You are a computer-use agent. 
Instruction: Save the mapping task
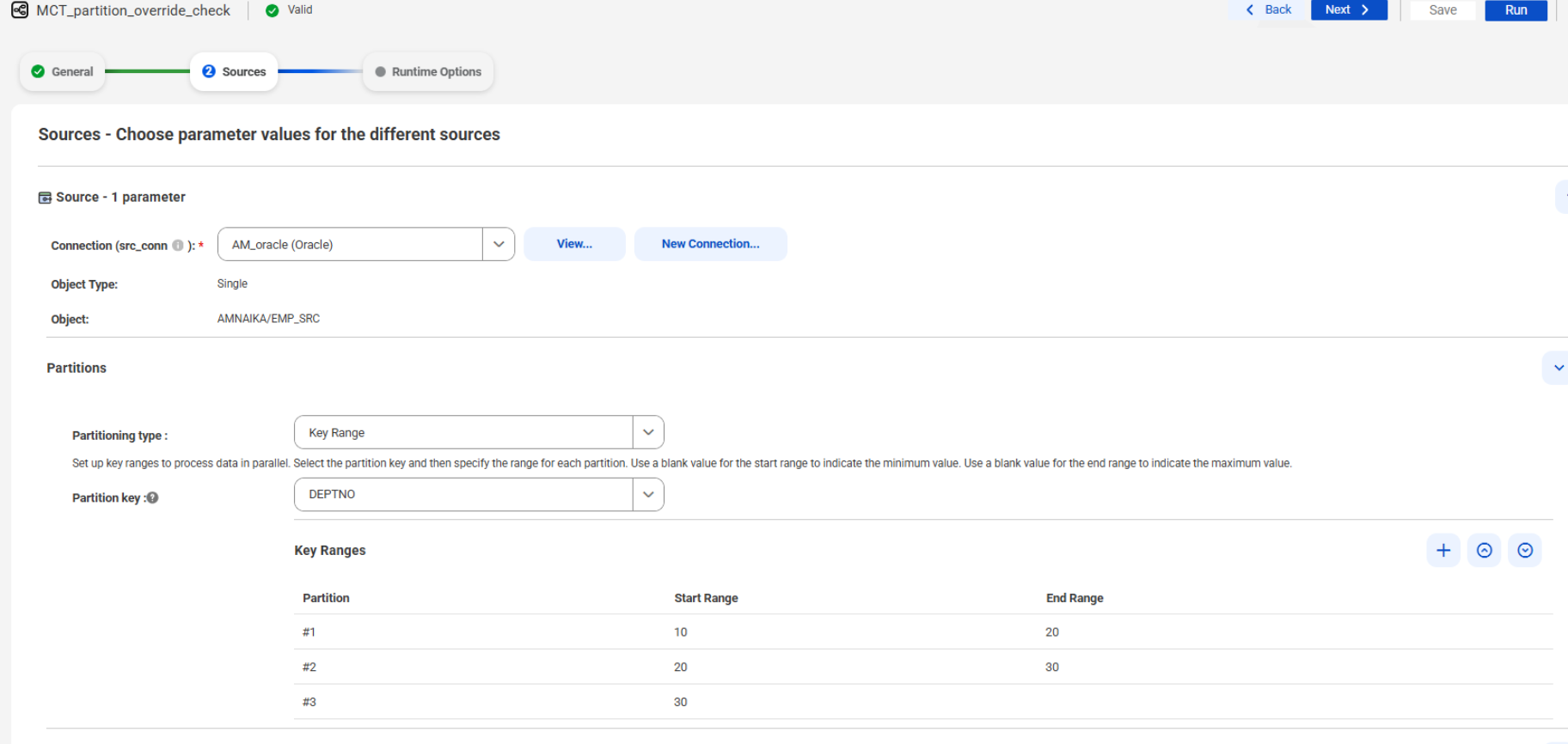(1442, 10)
